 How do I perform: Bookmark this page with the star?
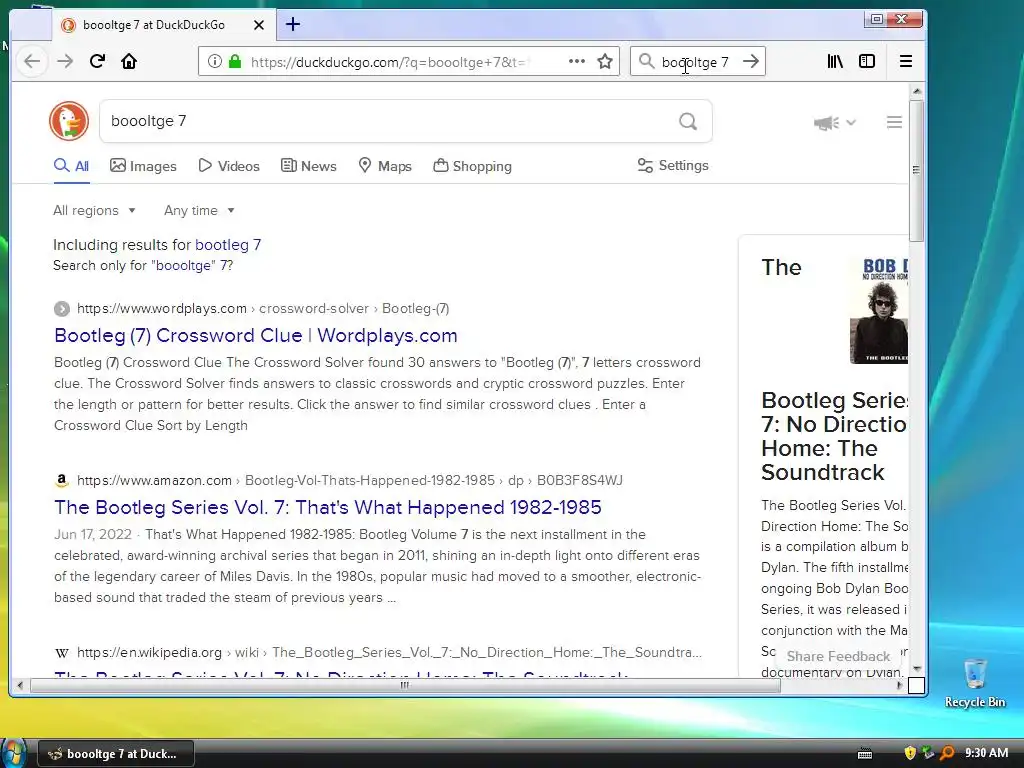605,61
